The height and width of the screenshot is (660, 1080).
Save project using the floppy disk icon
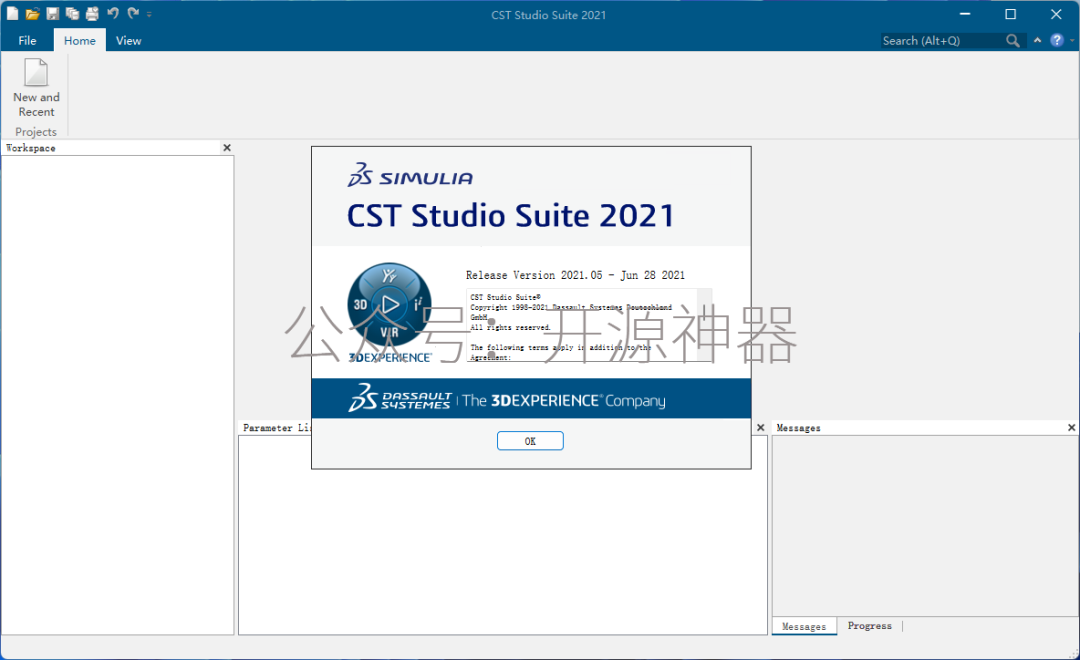52,14
